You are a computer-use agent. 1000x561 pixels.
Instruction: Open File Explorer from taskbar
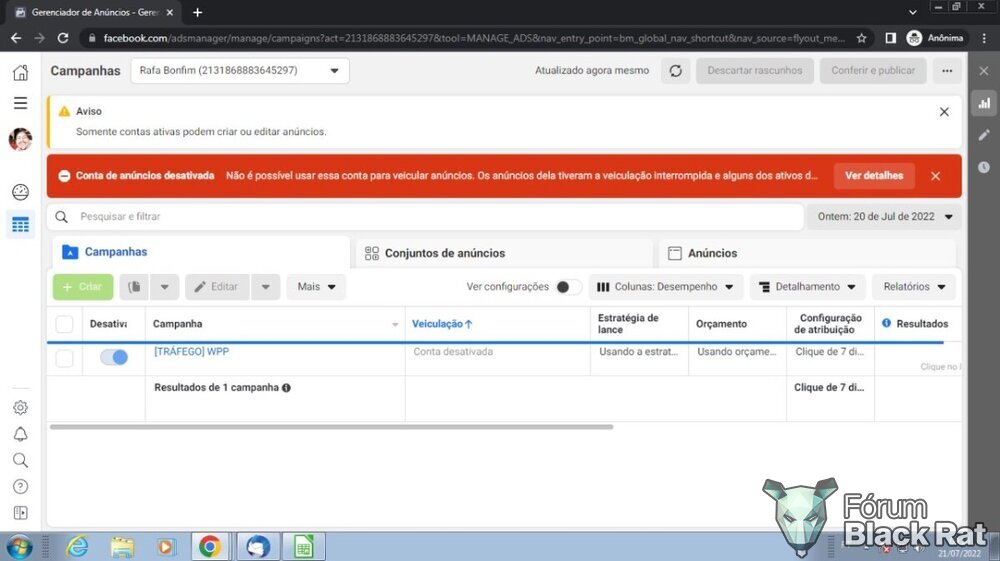click(122, 547)
